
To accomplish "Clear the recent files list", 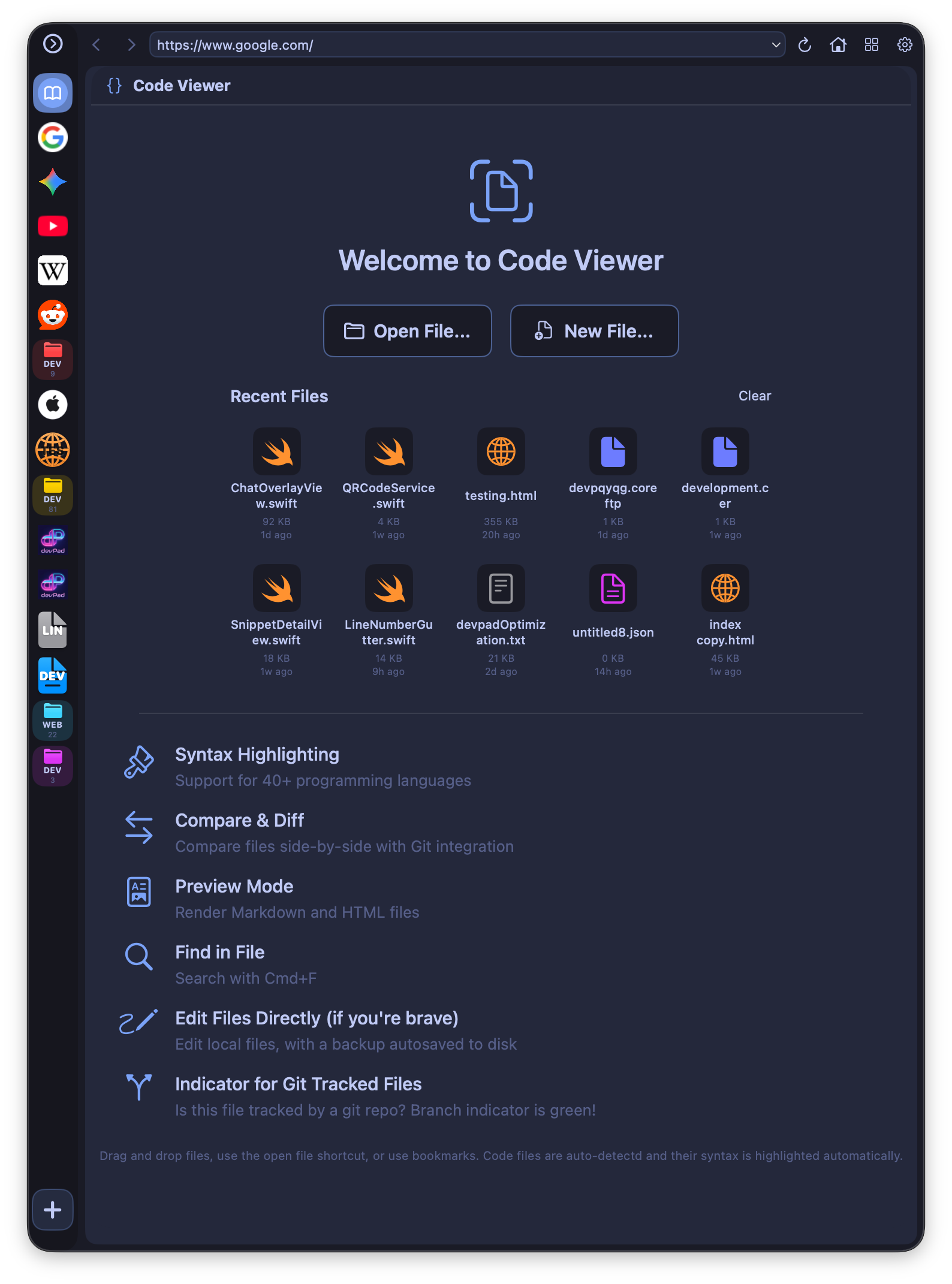I will point(754,396).
